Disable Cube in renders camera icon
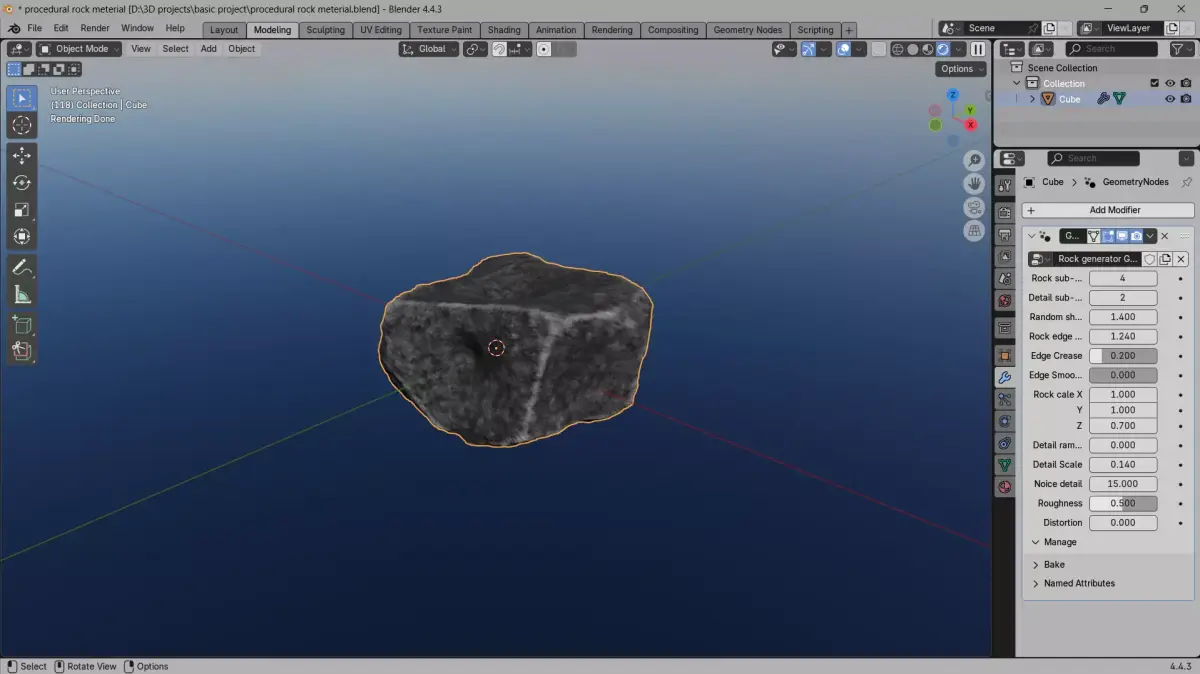 pos(1186,99)
